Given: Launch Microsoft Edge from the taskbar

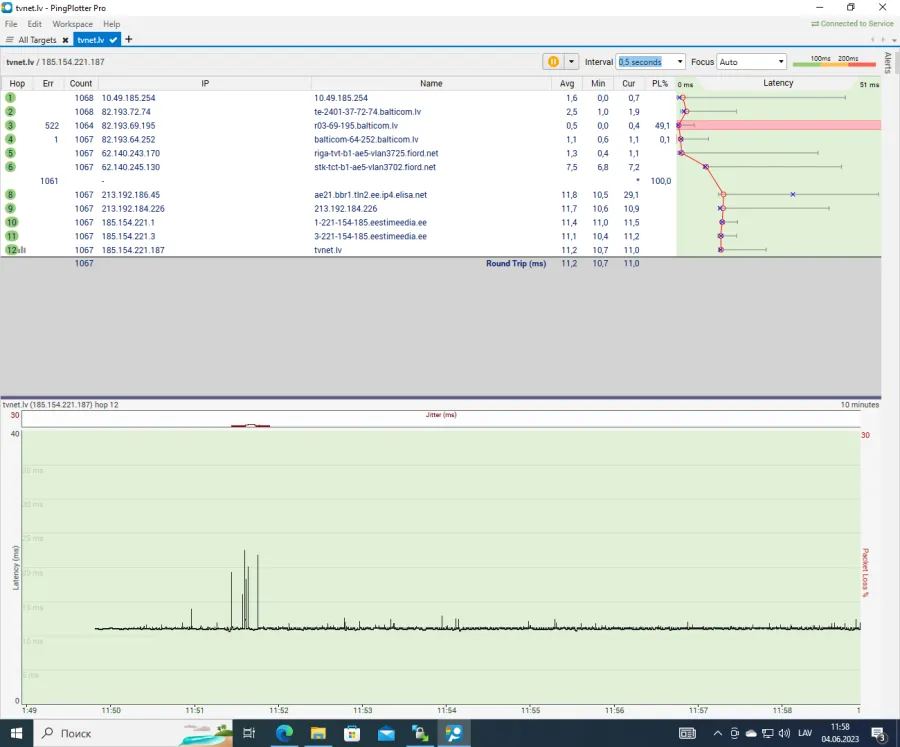Looking at the screenshot, I should click(284, 733).
